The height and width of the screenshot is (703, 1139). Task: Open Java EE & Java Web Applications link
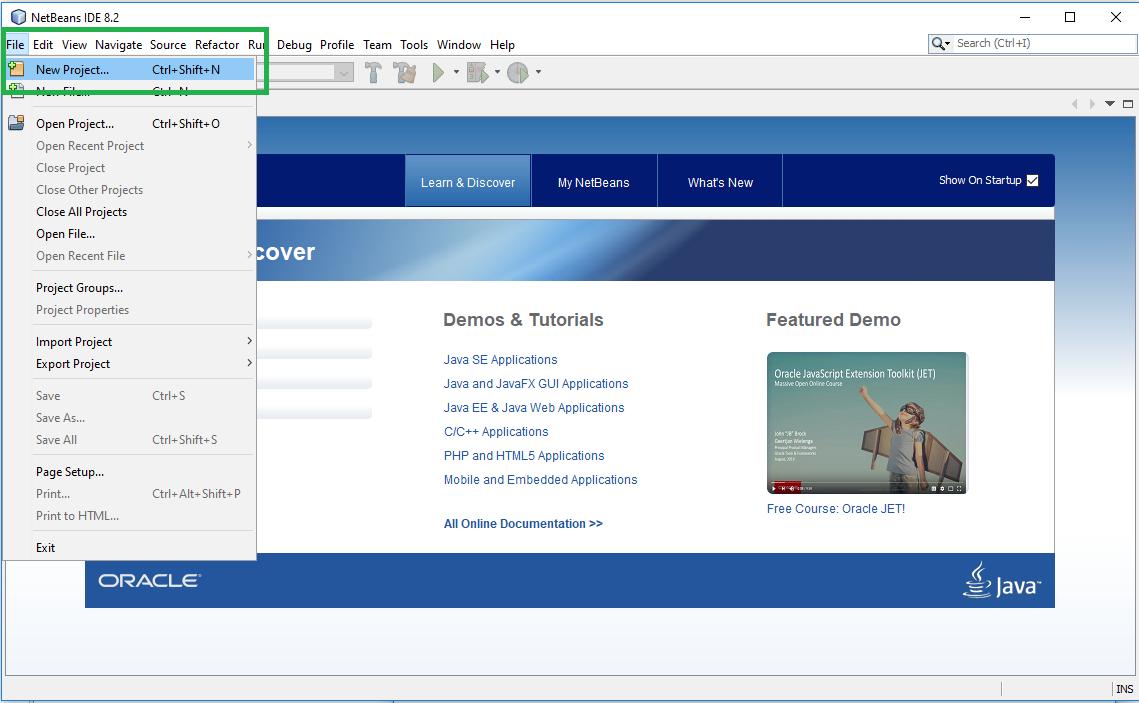(x=534, y=407)
